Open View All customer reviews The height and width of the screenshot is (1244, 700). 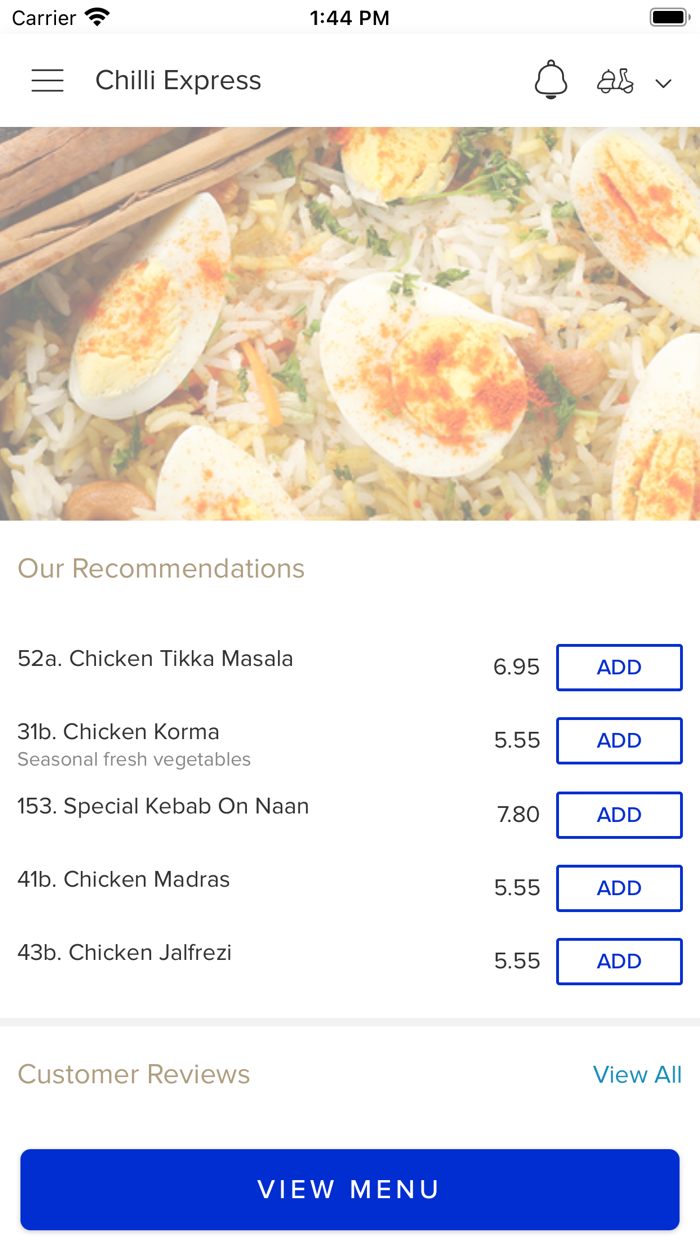pos(637,1075)
